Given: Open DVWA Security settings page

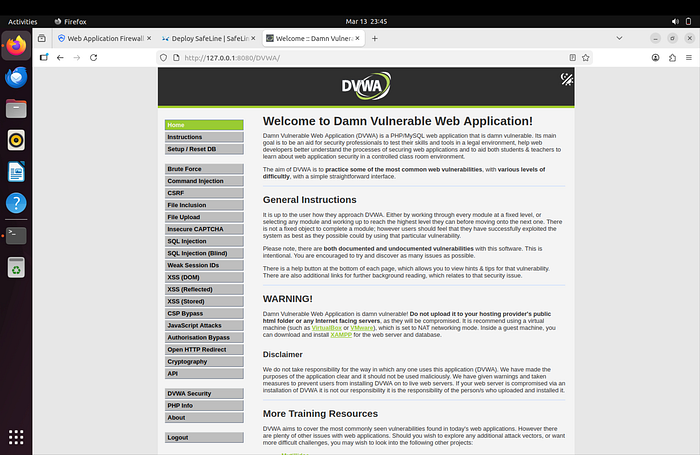Looking at the screenshot, I should [204, 393].
